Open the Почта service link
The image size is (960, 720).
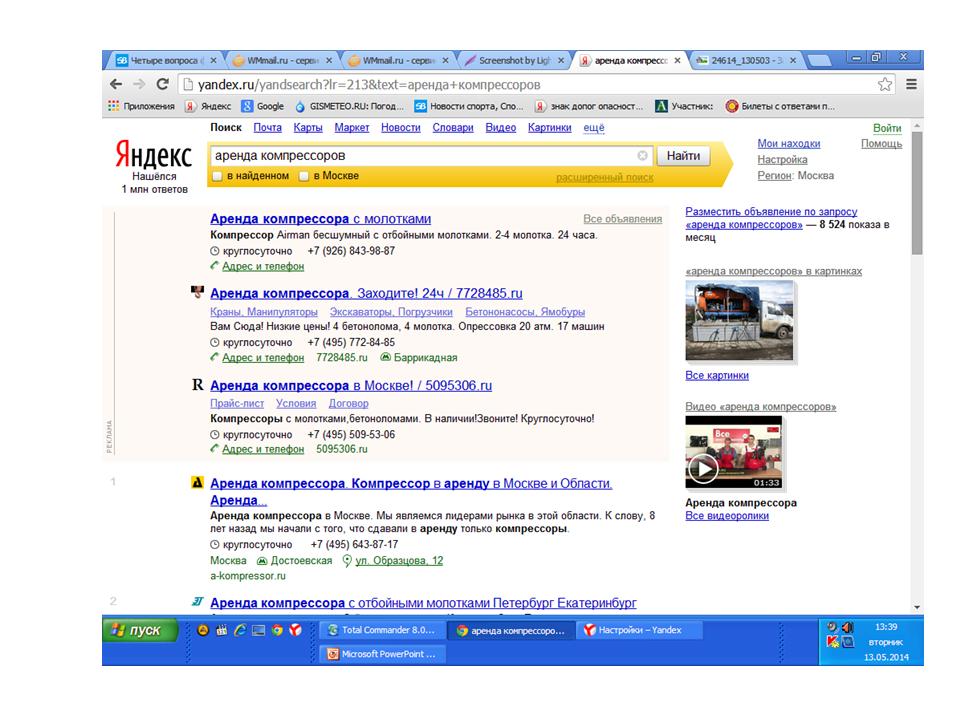(x=268, y=127)
